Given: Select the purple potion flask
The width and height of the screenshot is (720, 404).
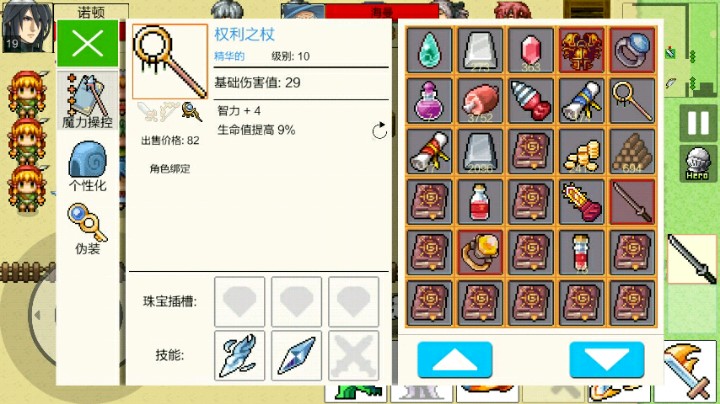Looking at the screenshot, I should [429, 101].
